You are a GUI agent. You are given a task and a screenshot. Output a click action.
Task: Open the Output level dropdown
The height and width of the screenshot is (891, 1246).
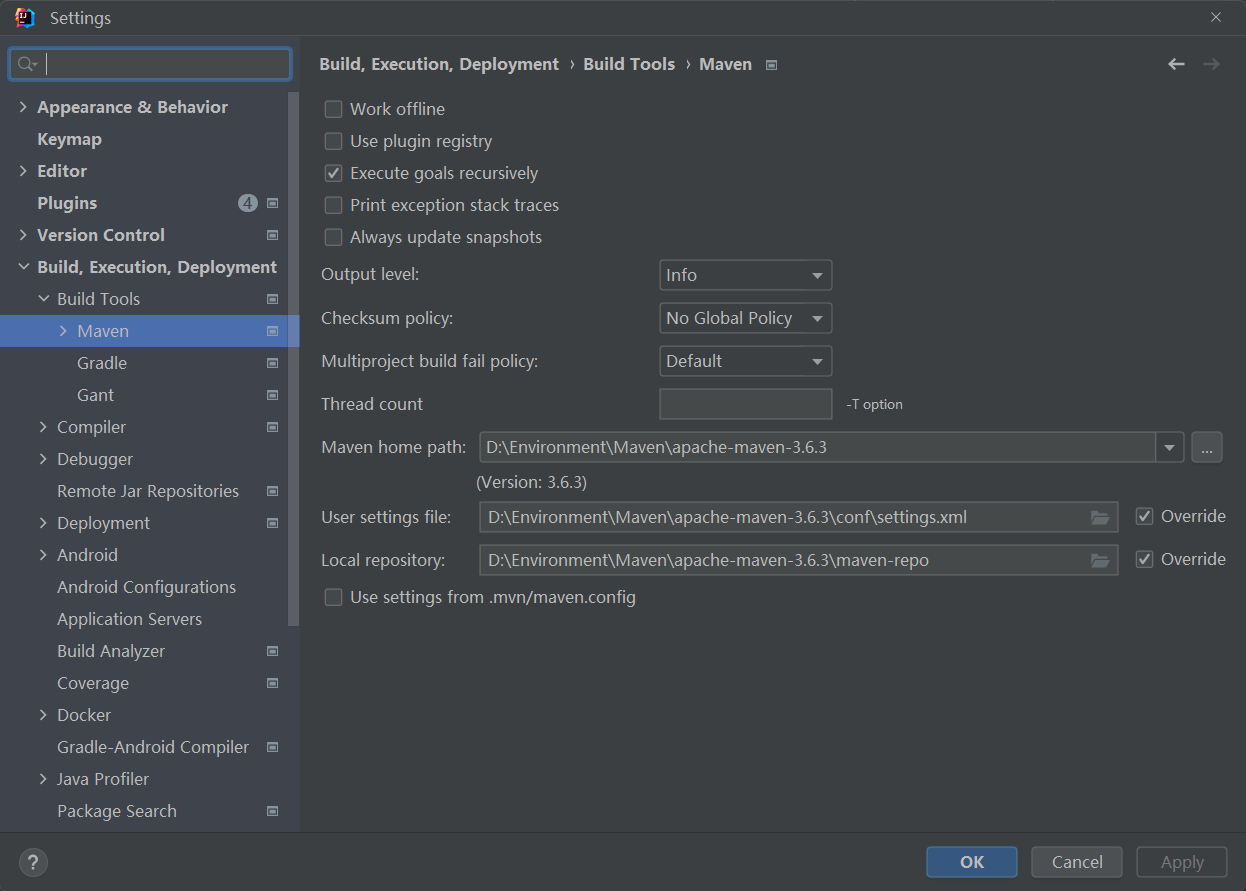click(746, 275)
